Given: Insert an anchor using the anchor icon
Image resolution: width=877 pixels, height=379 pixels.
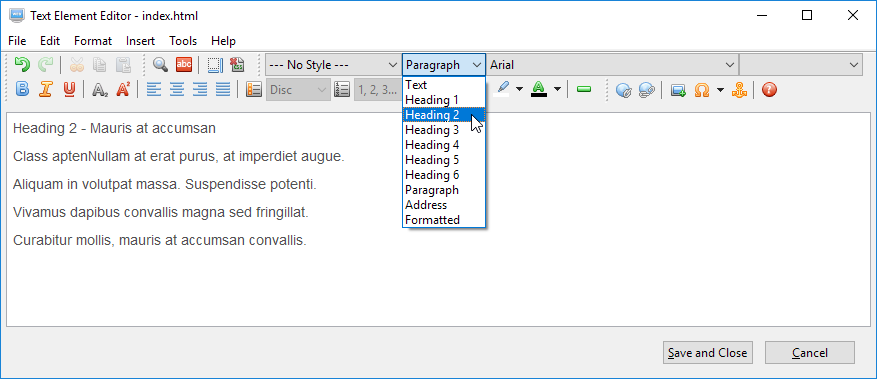Looking at the screenshot, I should click(x=739, y=89).
